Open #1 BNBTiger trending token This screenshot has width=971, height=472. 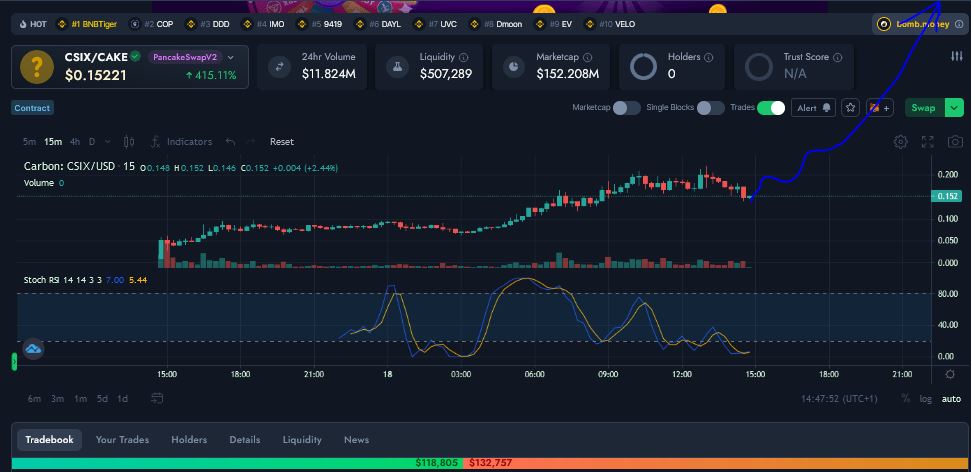87,25
